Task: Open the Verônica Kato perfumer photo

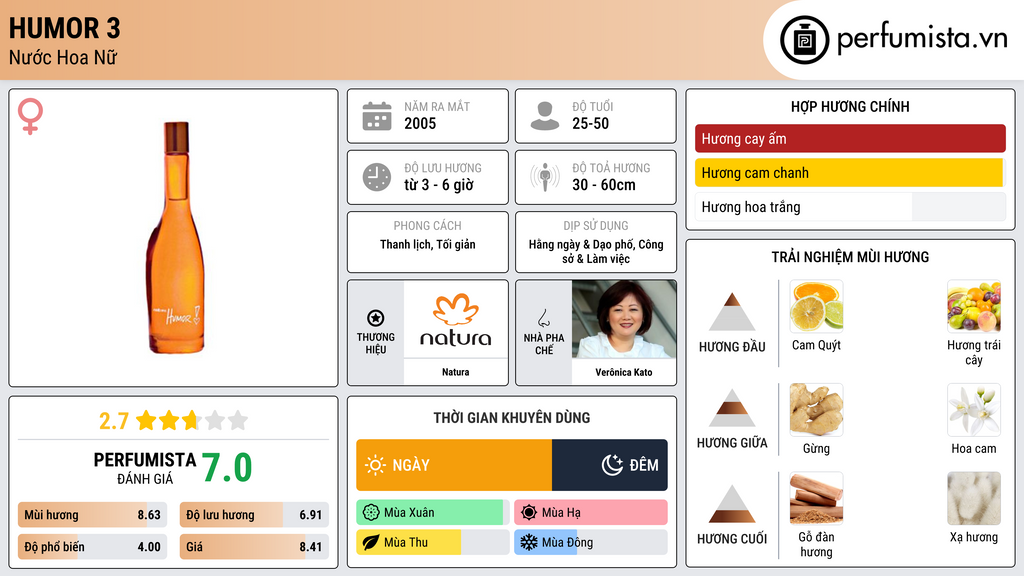Action: point(624,319)
